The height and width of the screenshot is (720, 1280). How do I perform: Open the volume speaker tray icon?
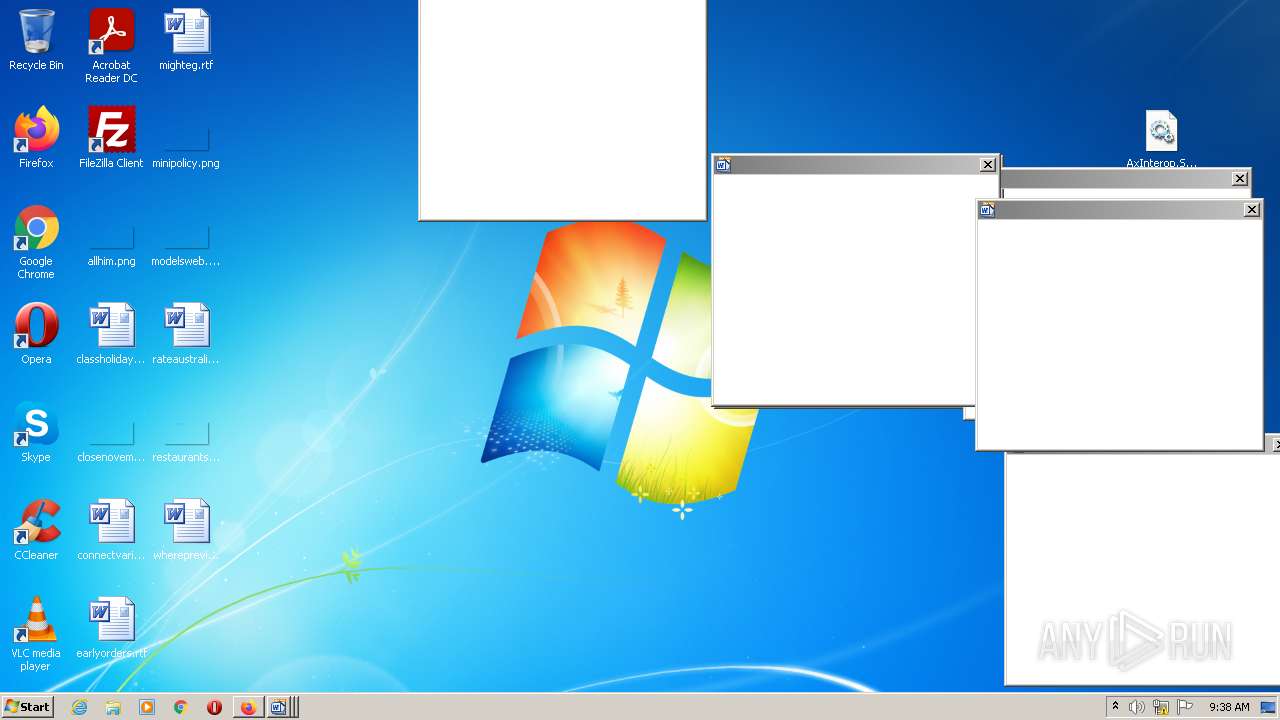click(x=1137, y=707)
